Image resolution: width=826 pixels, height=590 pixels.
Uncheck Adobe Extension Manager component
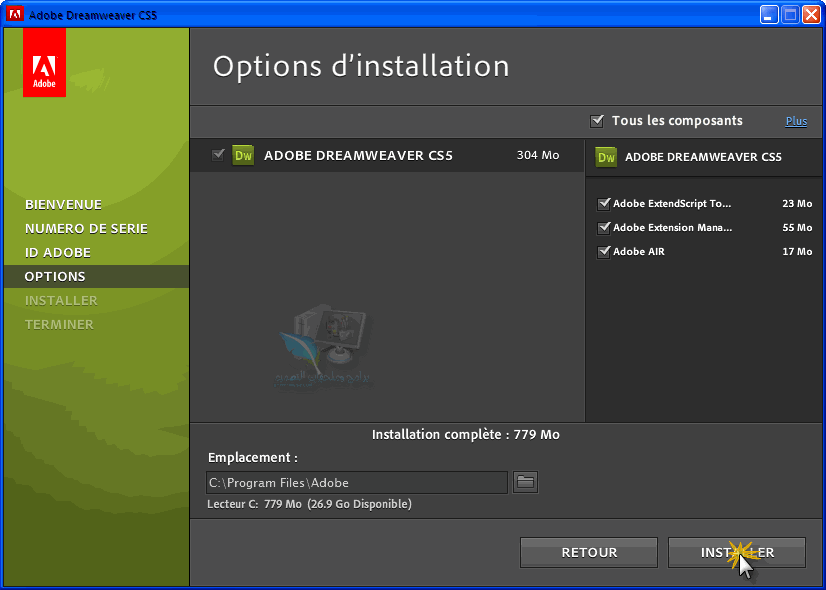point(603,228)
